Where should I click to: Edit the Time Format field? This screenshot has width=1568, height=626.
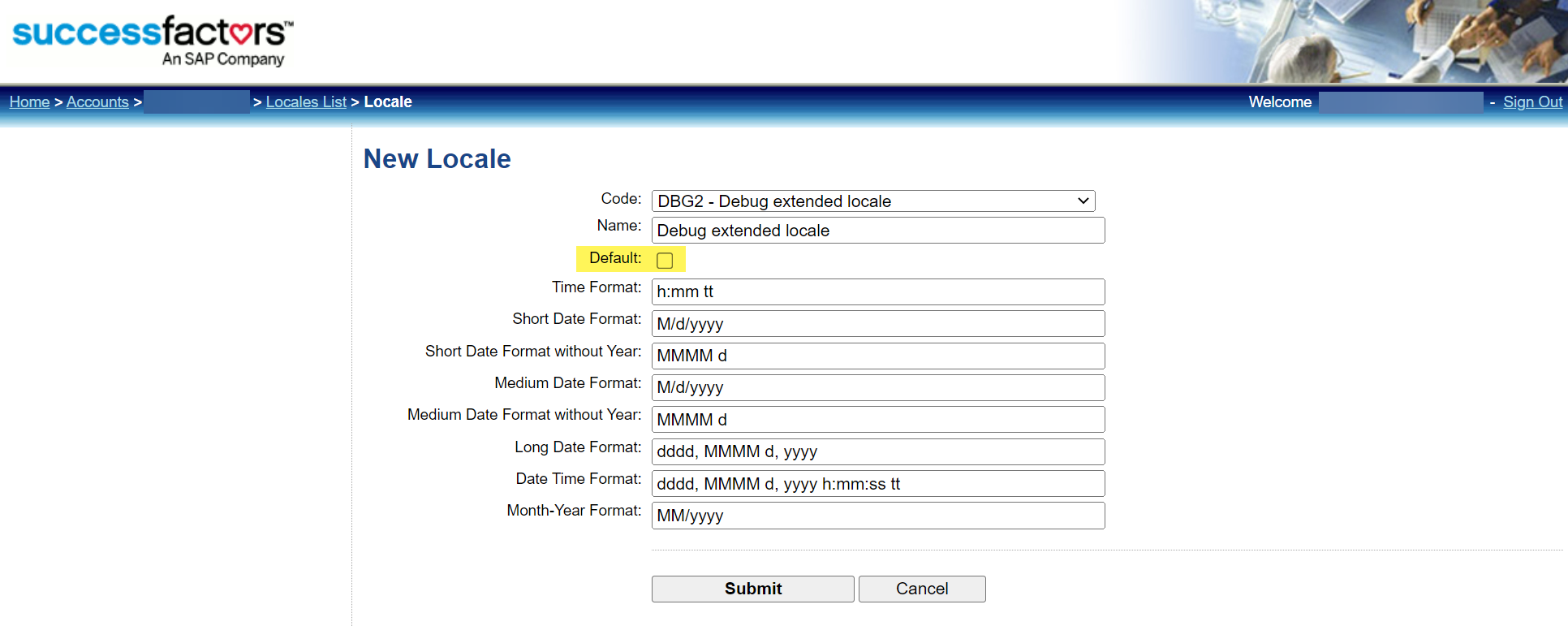pos(878,291)
